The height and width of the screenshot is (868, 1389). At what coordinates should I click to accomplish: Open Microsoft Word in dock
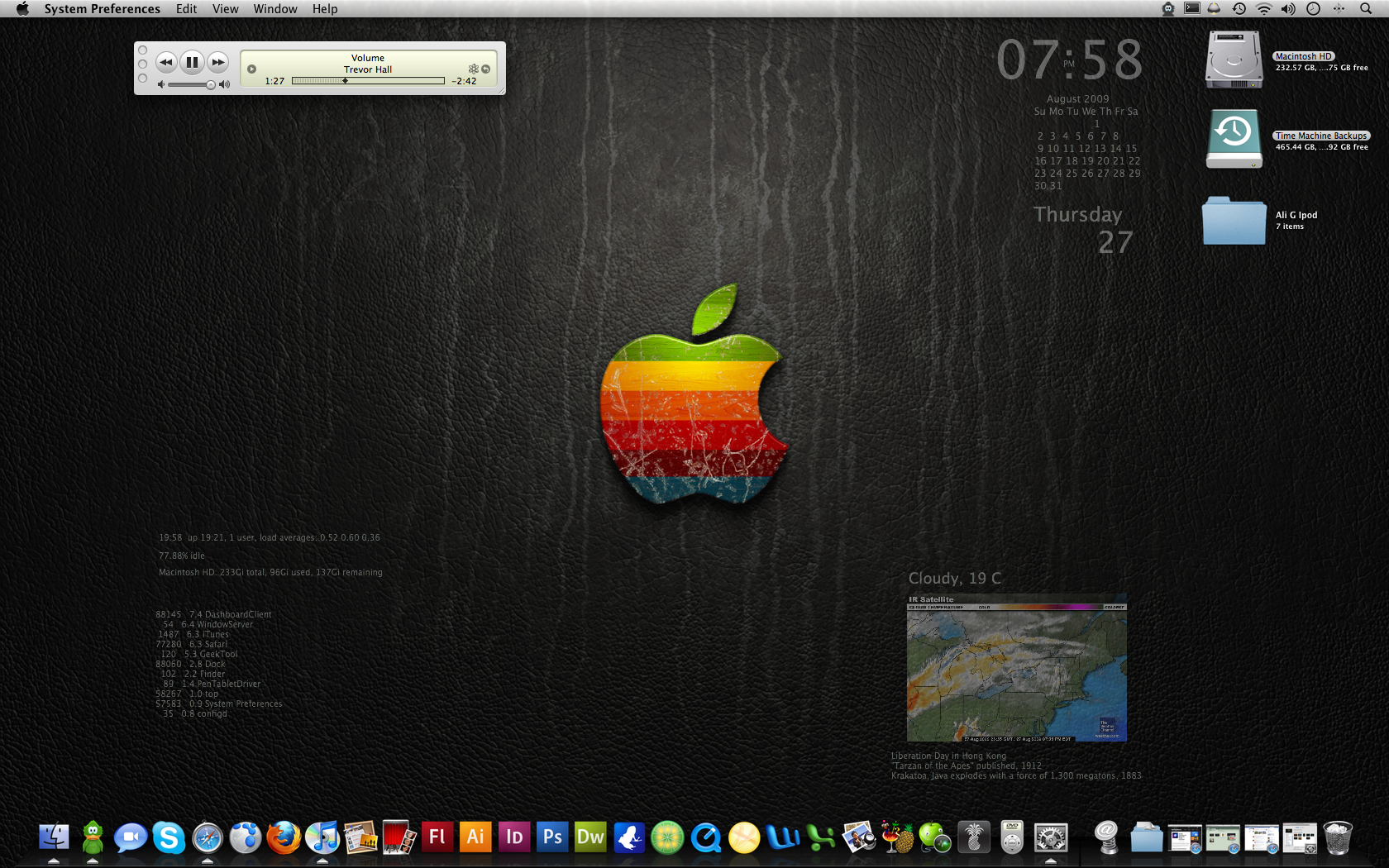point(782,837)
